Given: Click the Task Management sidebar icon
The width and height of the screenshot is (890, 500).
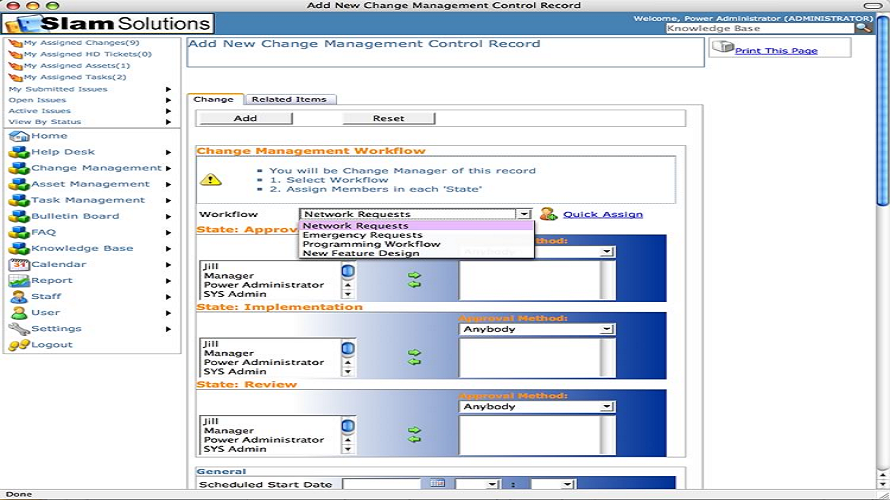Looking at the screenshot, I should coord(19,200).
